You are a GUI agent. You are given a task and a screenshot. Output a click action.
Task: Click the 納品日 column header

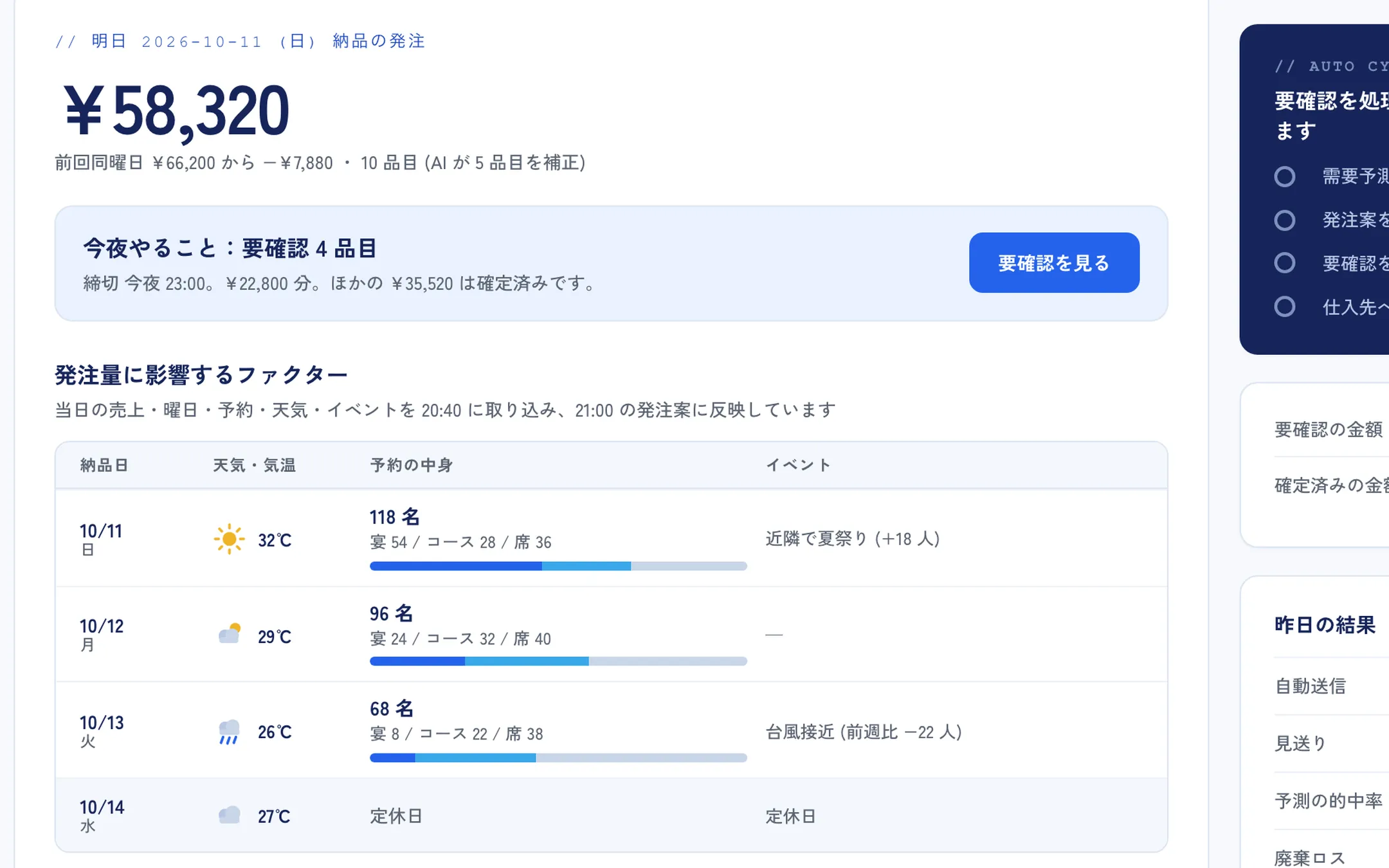point(104,465)
